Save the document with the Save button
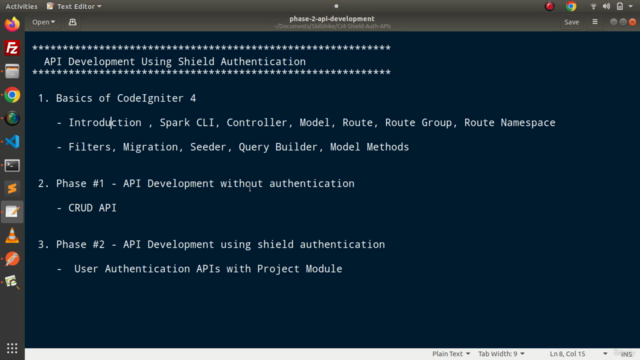 pyautogui.click(x=571, y=22)
